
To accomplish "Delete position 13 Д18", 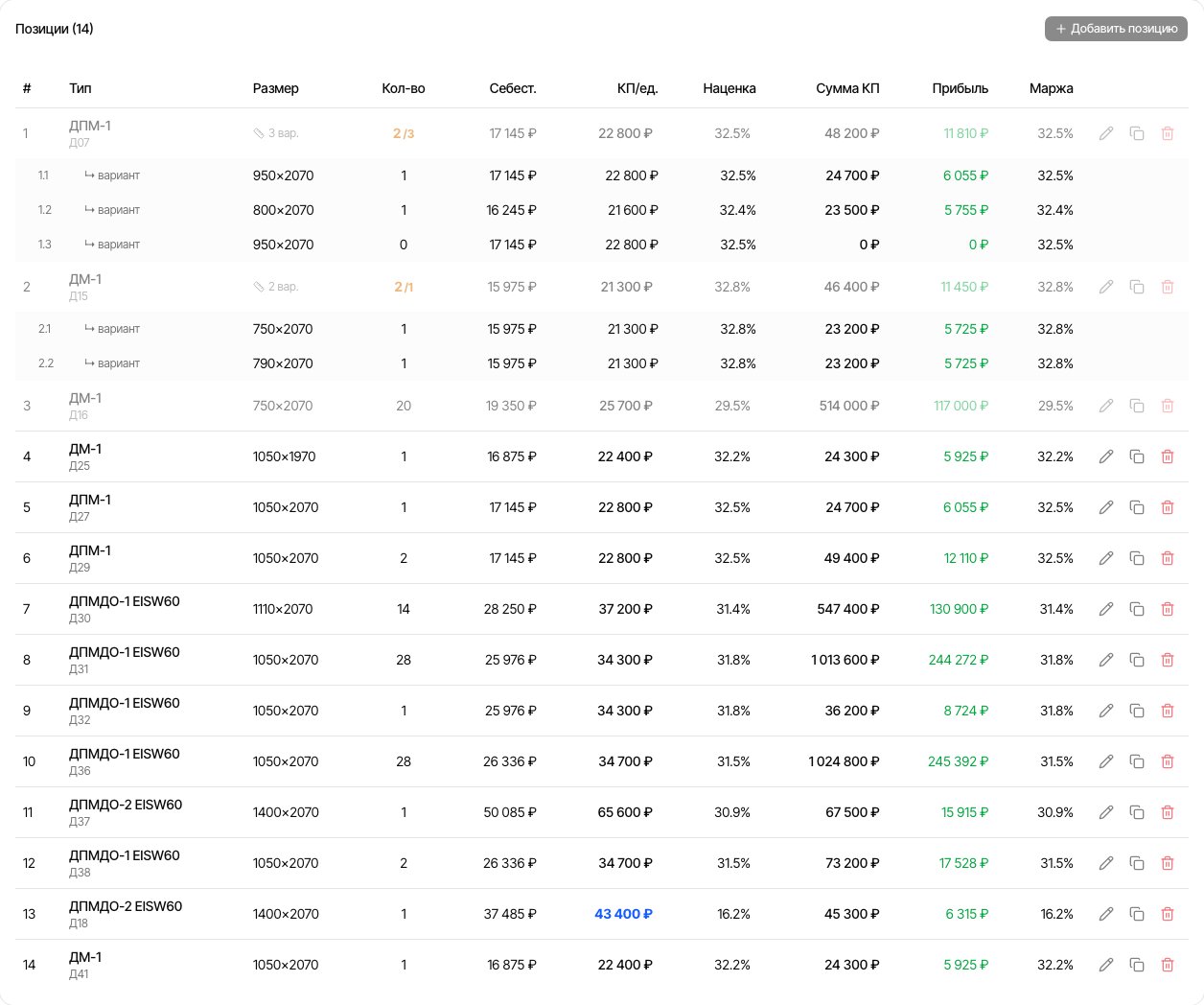I will click(1168, 914).
